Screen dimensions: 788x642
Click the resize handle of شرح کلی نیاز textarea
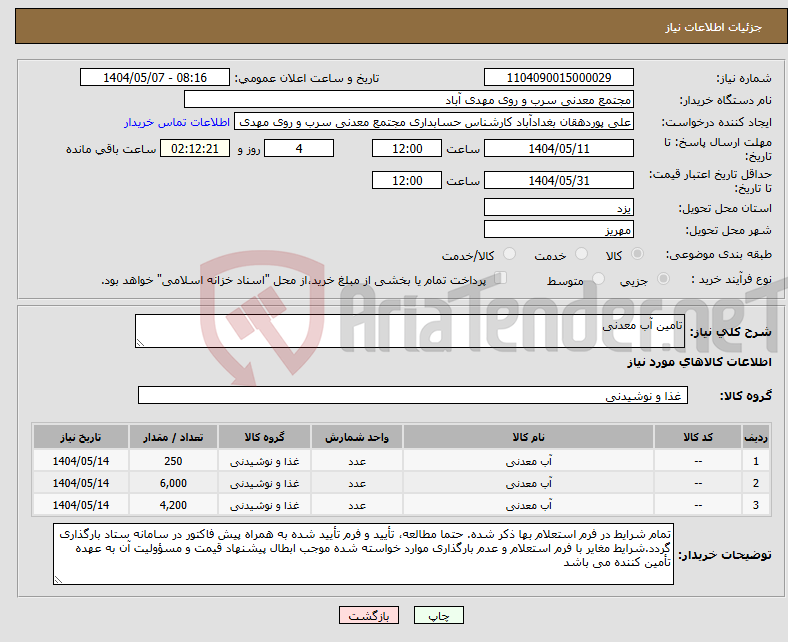coord(140,343)
